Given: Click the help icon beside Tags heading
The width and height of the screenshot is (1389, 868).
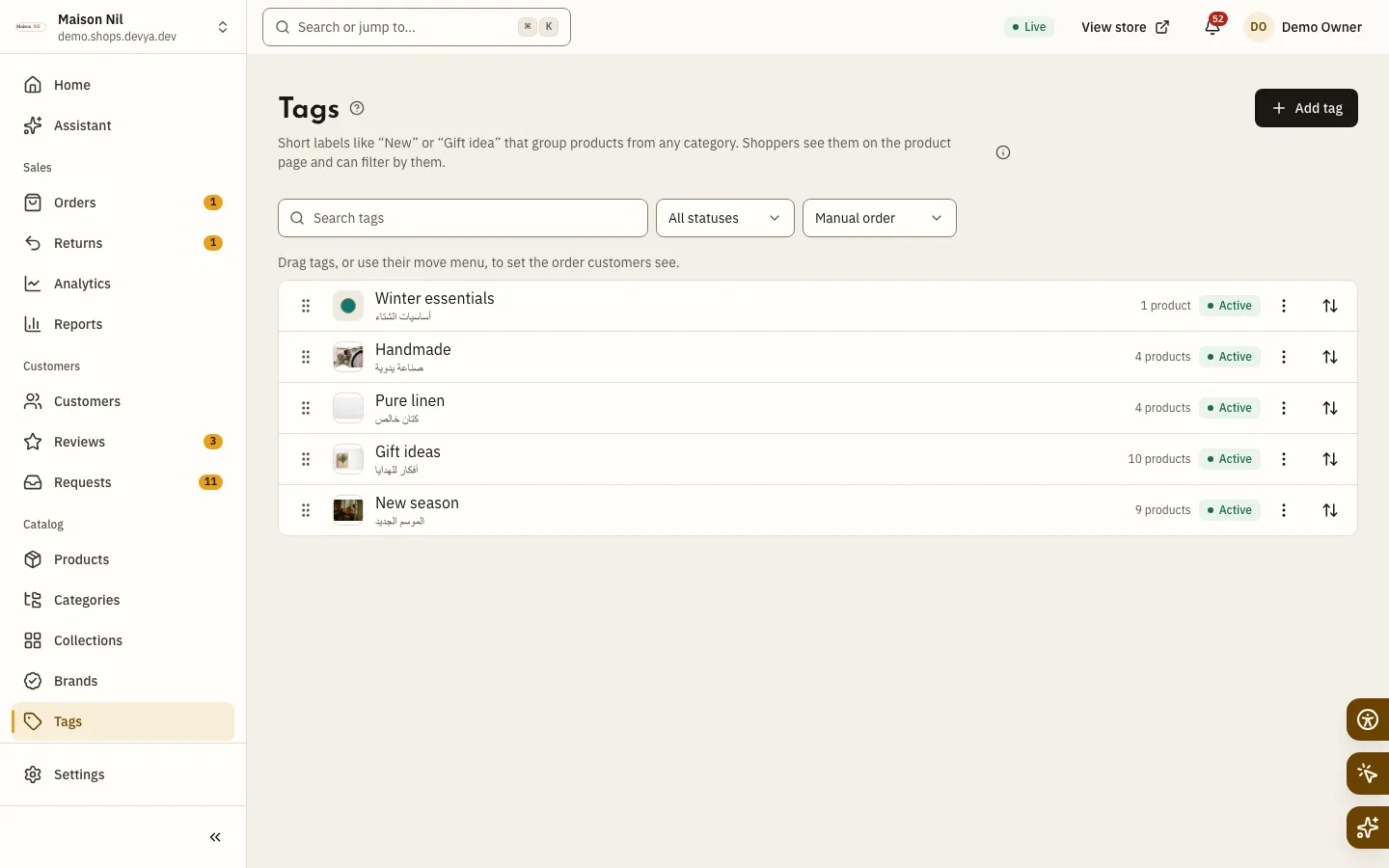Looking at the screenshot, I should click(357, 108).
